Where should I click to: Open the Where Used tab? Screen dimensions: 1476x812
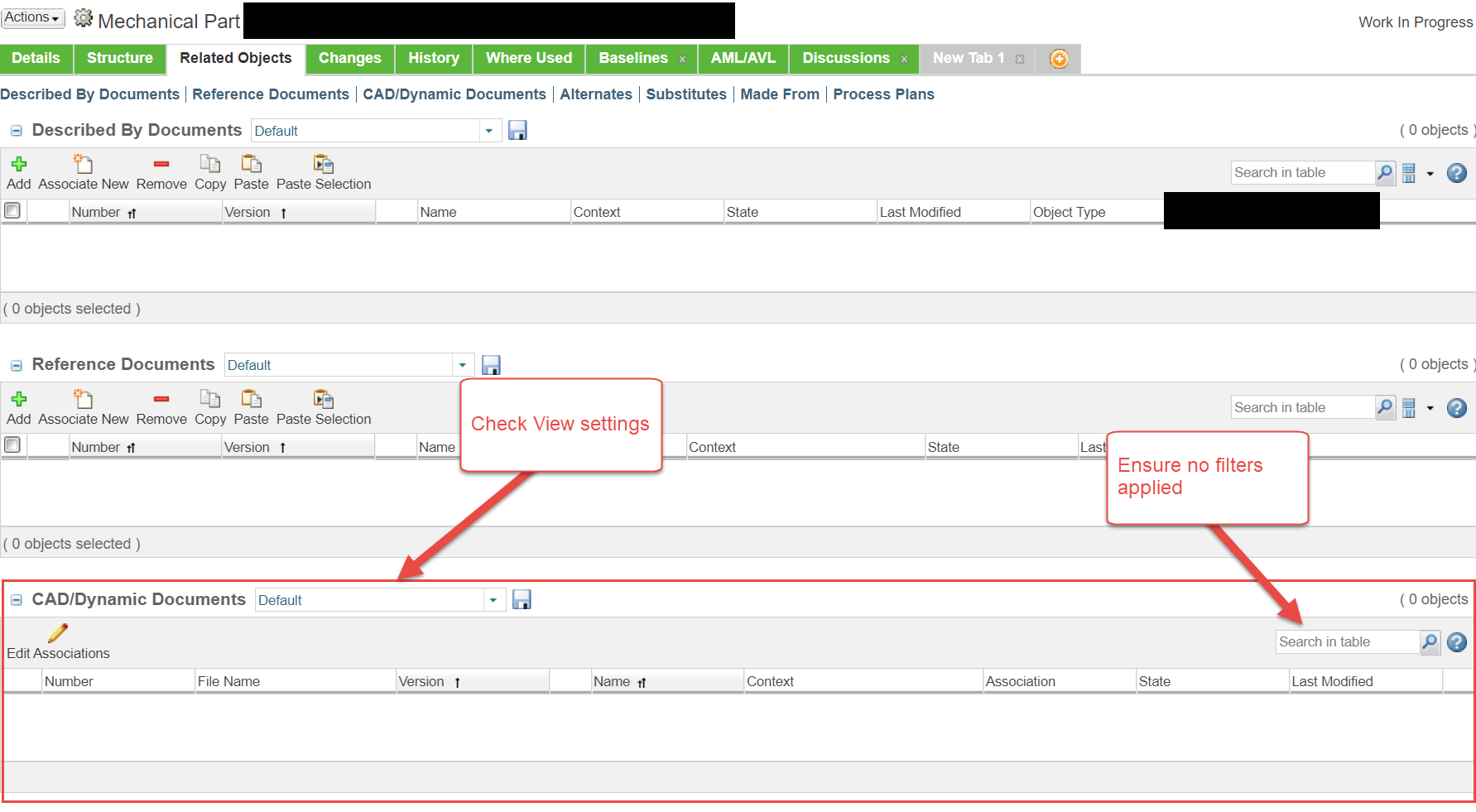click(x=528, y=58)
